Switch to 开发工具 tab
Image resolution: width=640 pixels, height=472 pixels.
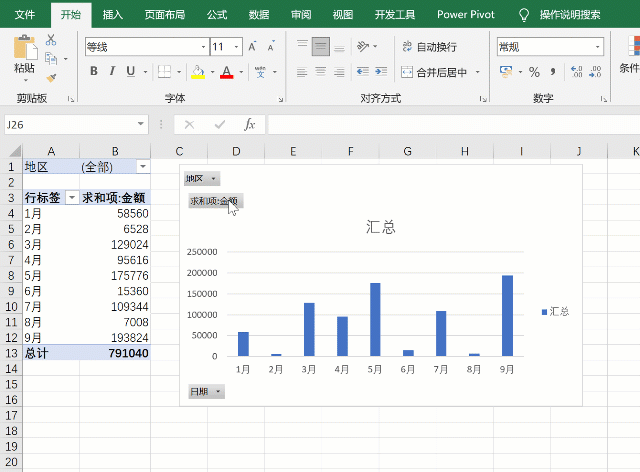click(x=395, y=15)
